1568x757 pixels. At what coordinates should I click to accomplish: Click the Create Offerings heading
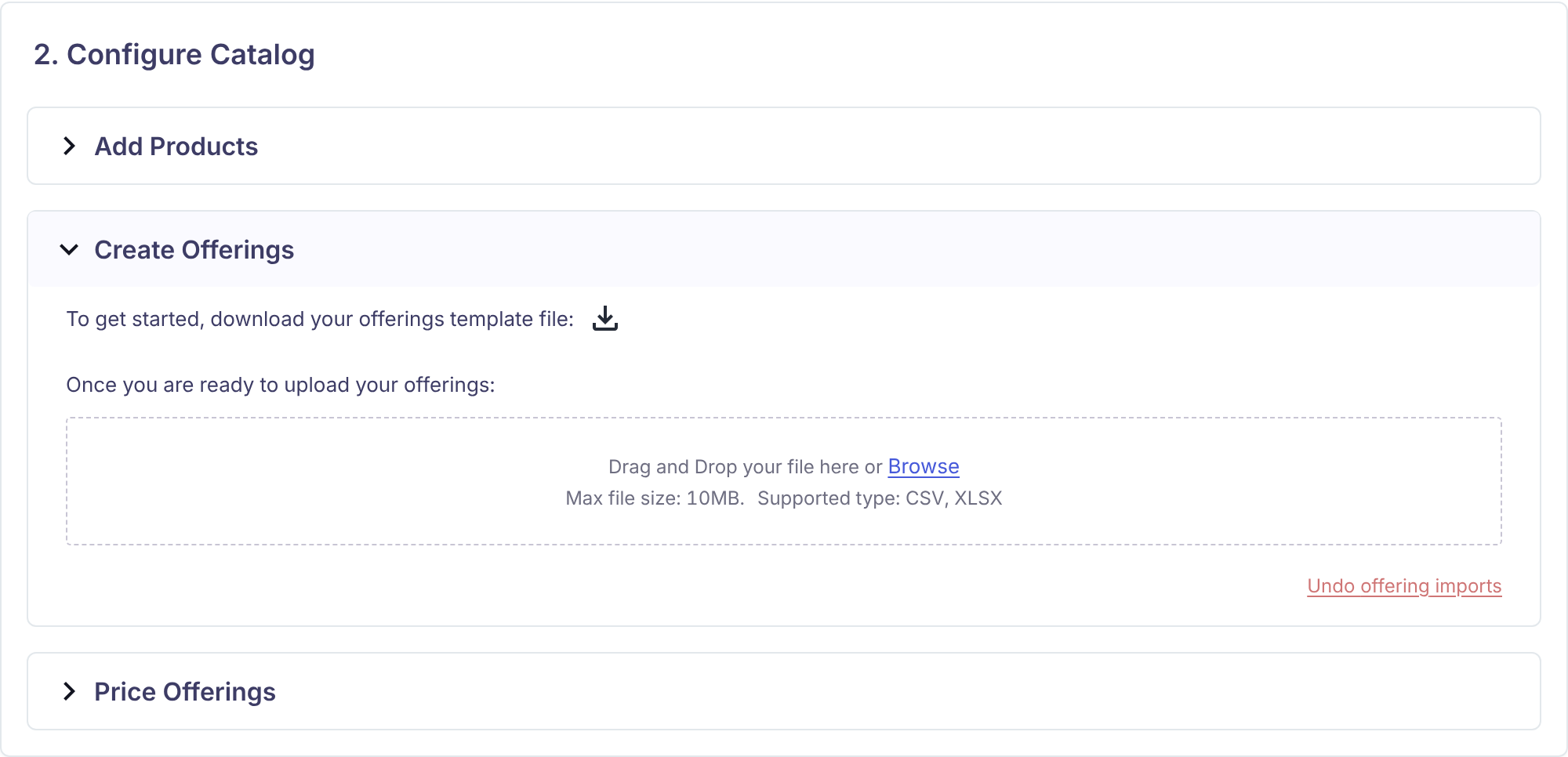(x=194, y=250)
